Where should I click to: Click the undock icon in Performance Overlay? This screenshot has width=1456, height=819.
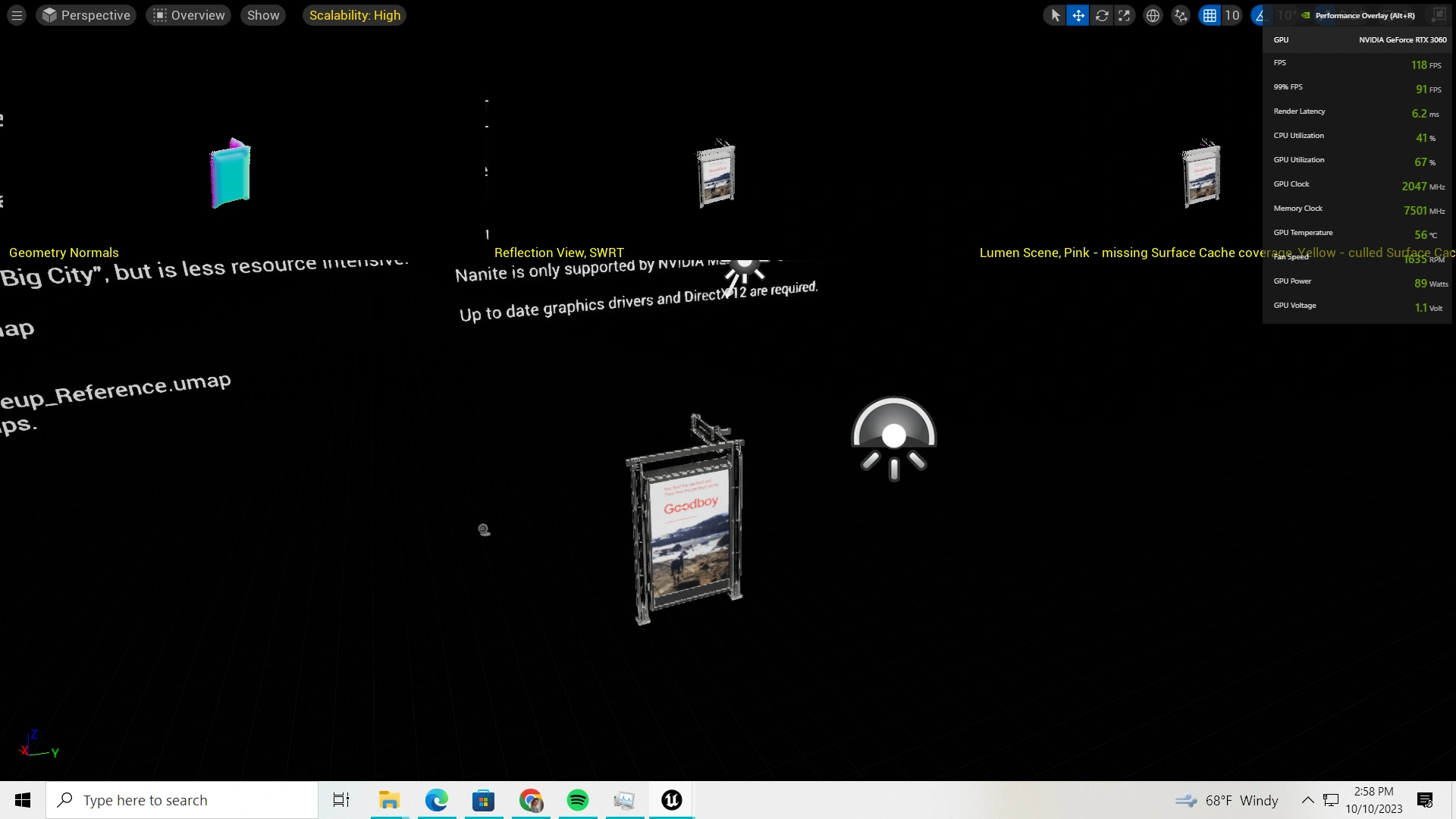[x=1439, y=15]
